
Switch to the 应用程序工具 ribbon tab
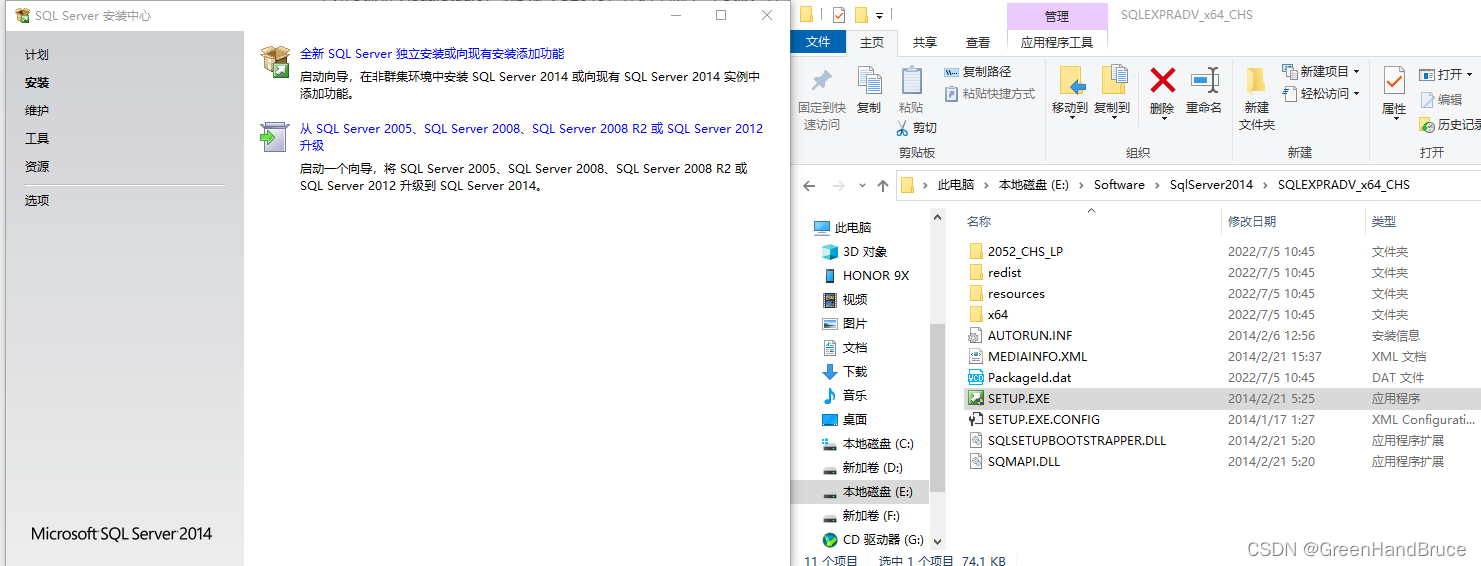click(1057, 42)
